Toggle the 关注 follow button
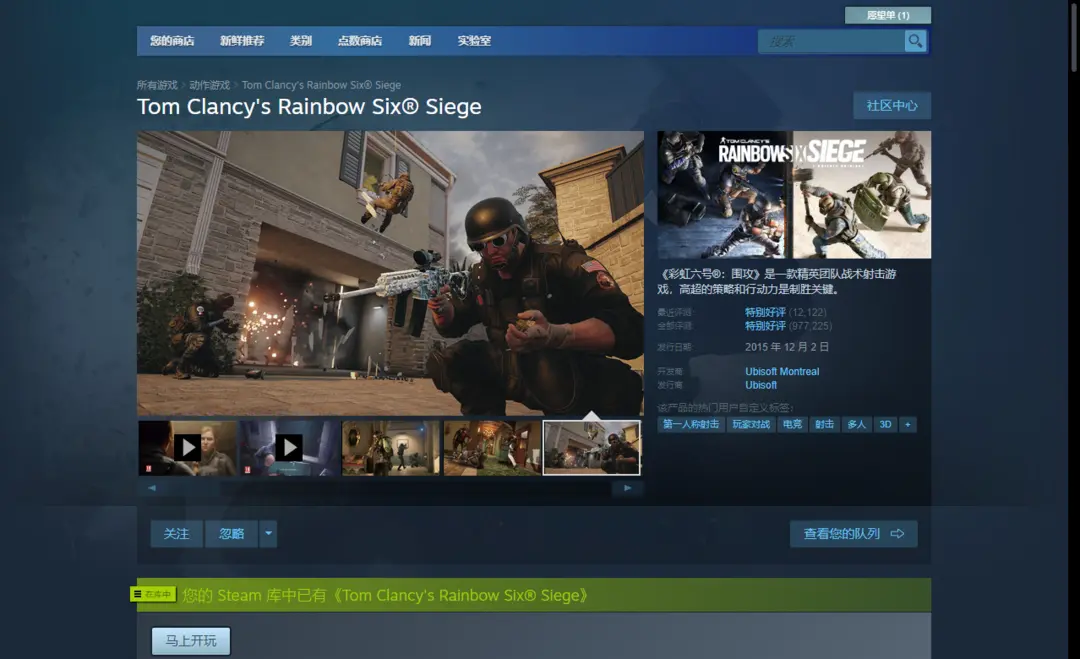Viewport: 1080px width, 659px height. (176, 534)
